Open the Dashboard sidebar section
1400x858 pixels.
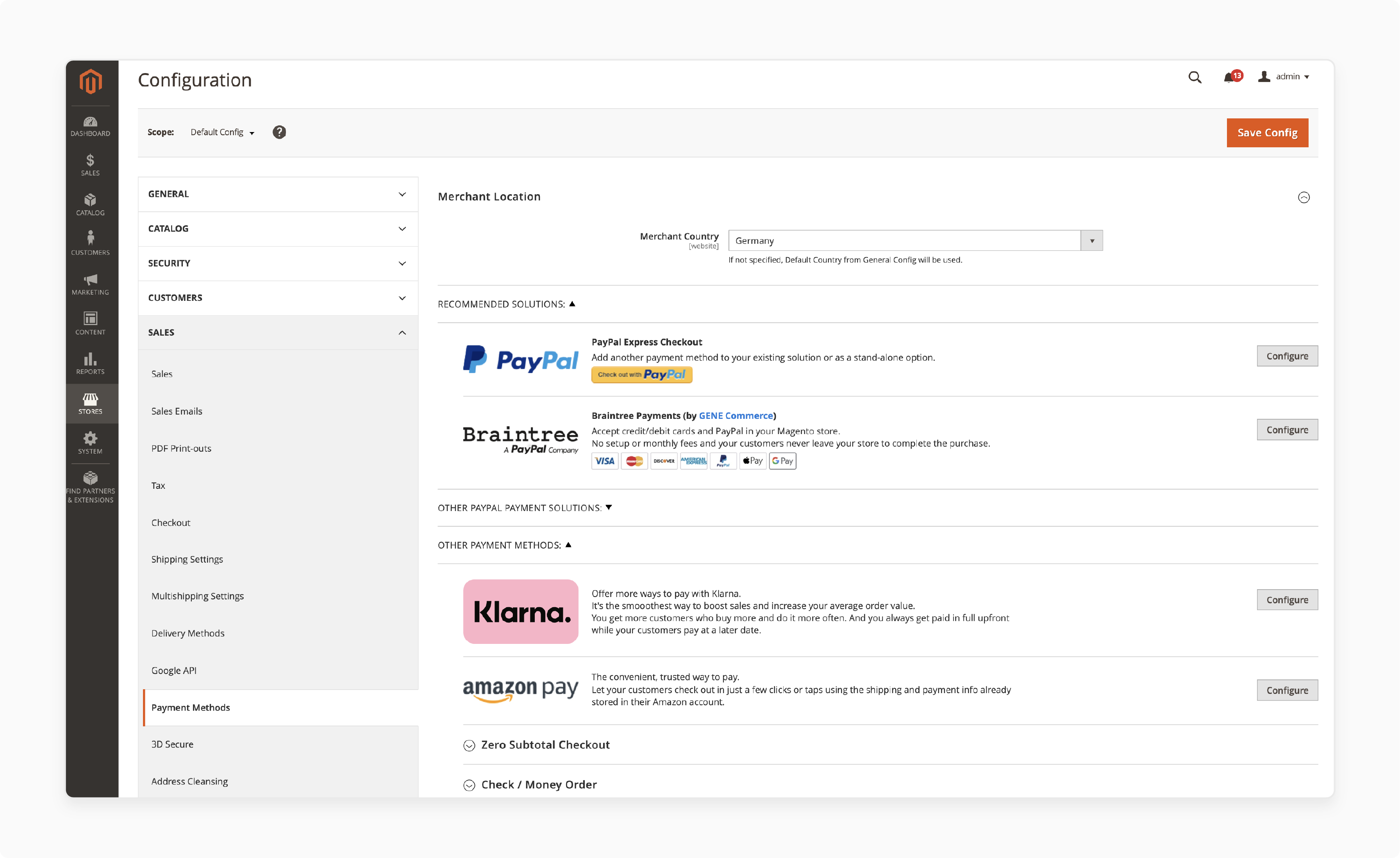(90, 126)
